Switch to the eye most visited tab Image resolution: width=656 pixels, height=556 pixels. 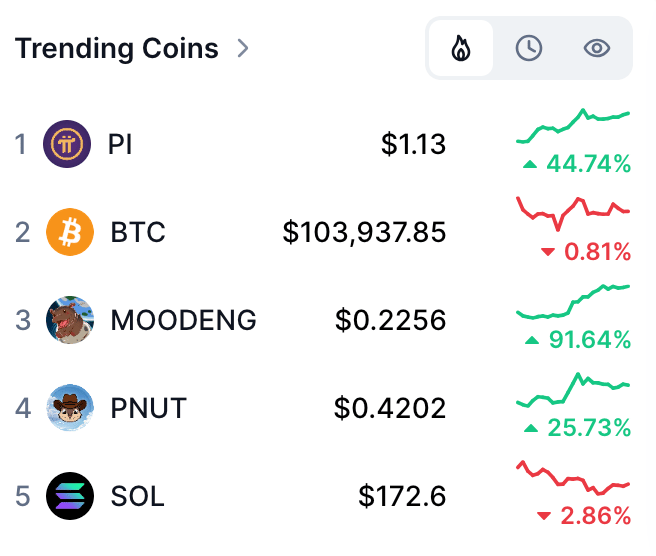pyautogui.click(x=597, y=48)
